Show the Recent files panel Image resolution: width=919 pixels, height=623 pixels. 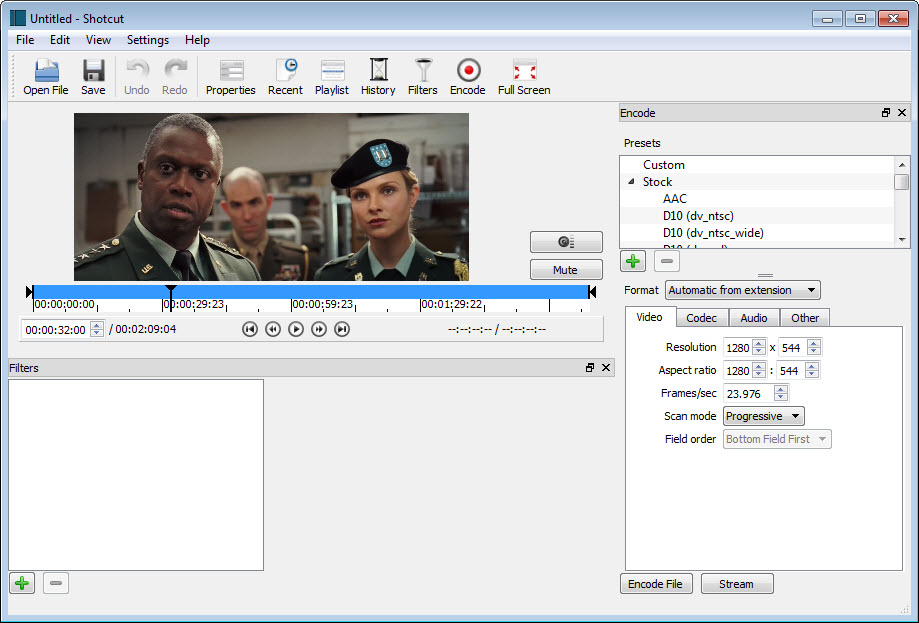285,77
